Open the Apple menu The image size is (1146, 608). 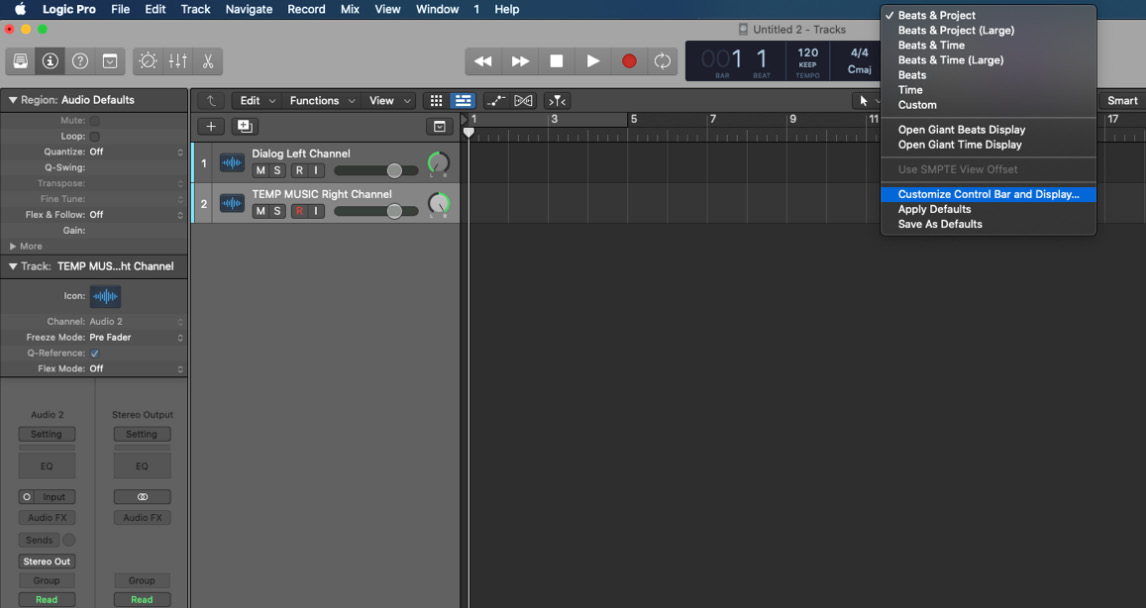tap(20, 10)
